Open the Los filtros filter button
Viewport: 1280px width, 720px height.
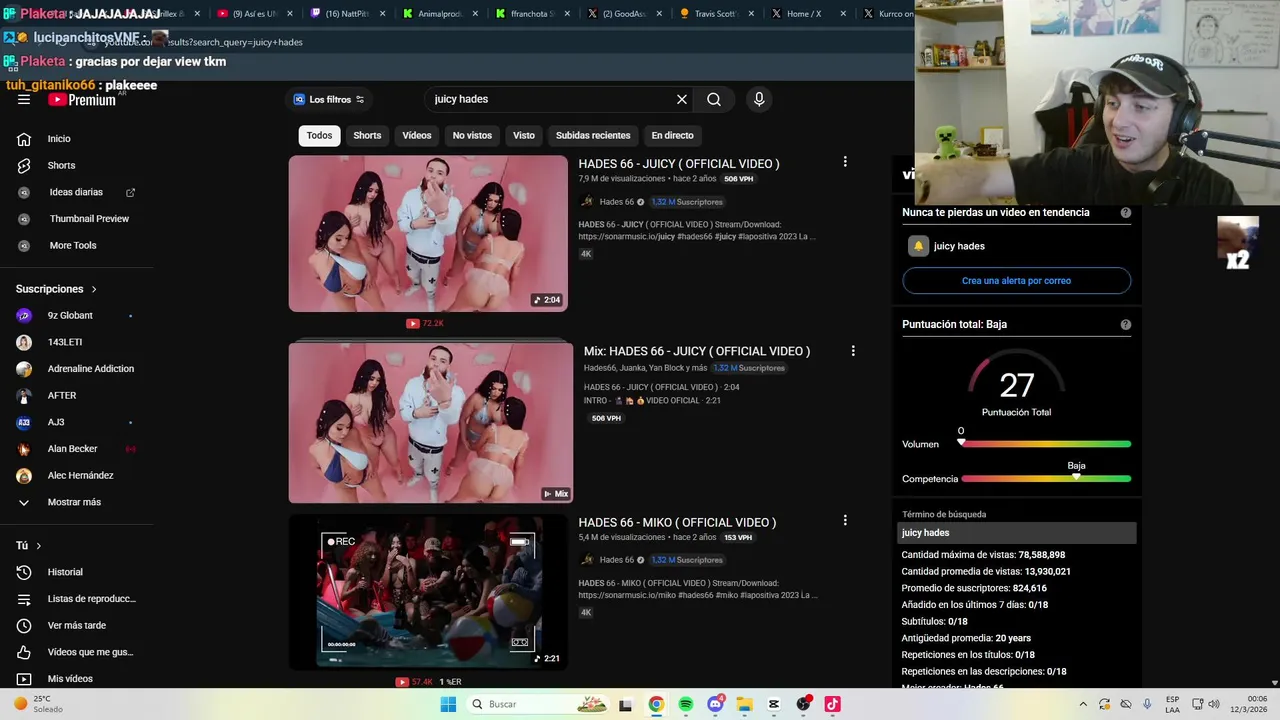(x=328, y=99)
